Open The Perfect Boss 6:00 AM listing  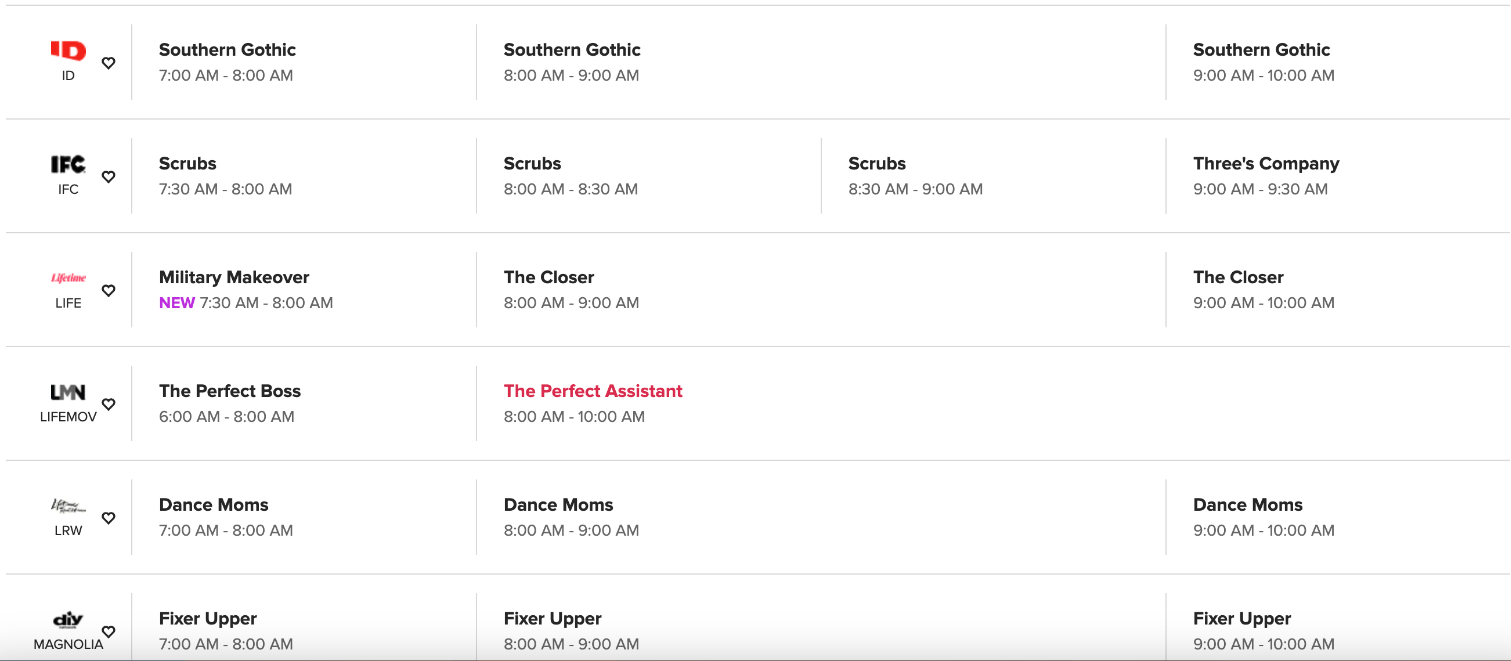point(230,391)
